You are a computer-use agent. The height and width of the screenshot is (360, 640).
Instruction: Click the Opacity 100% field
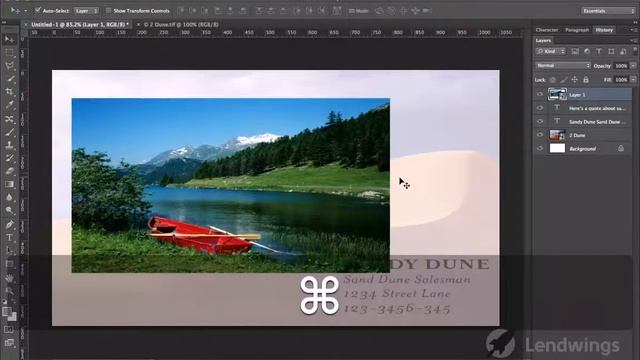pyautogui.click(x=621, y=66)
